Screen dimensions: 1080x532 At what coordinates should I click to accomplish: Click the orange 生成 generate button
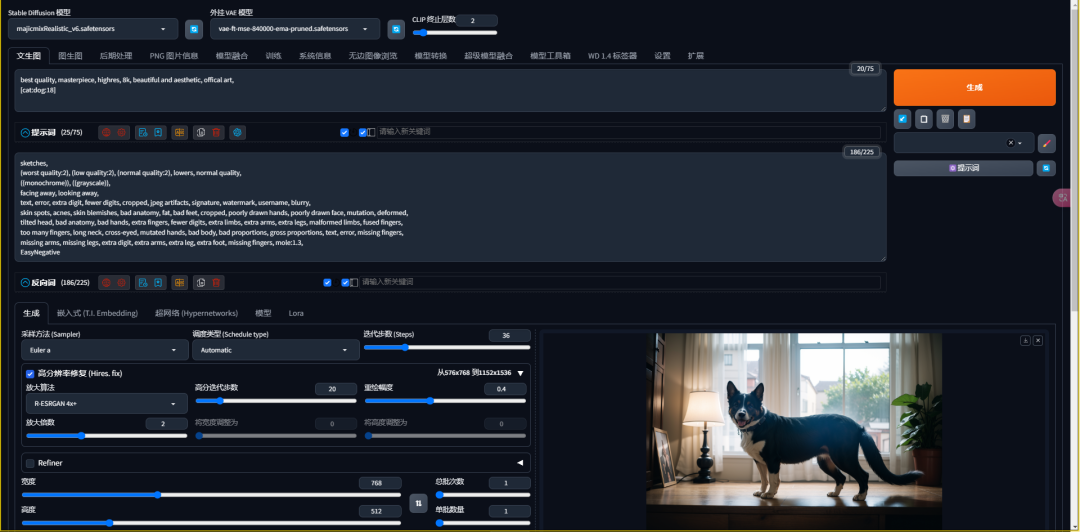pyautogui.click(x=975, y=88)
